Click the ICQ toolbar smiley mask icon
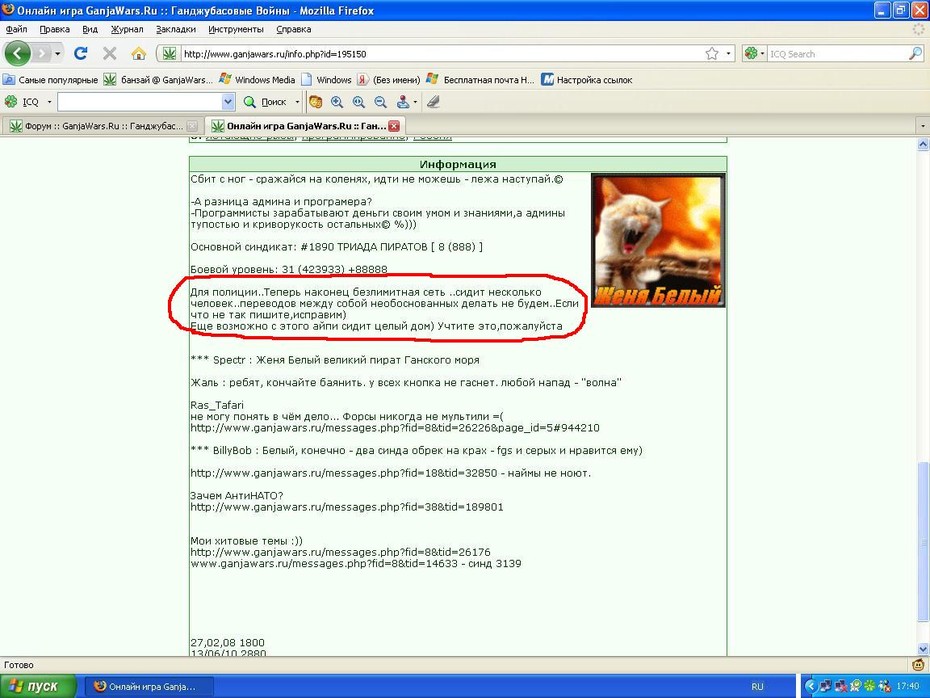 tap(316, 102)
